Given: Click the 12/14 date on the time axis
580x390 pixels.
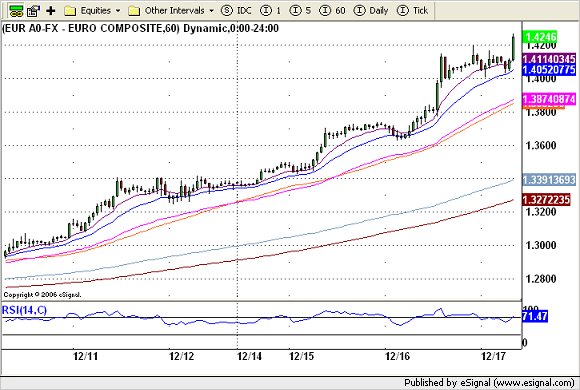Looking at the screenshot, I should pos(249,356).
